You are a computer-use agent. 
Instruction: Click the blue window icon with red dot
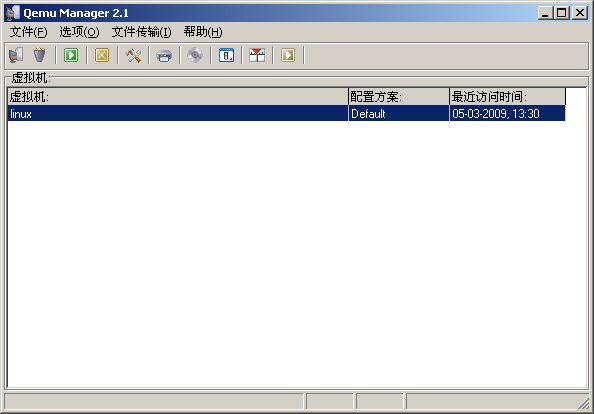pyautogui.click(x=226, y=55)
